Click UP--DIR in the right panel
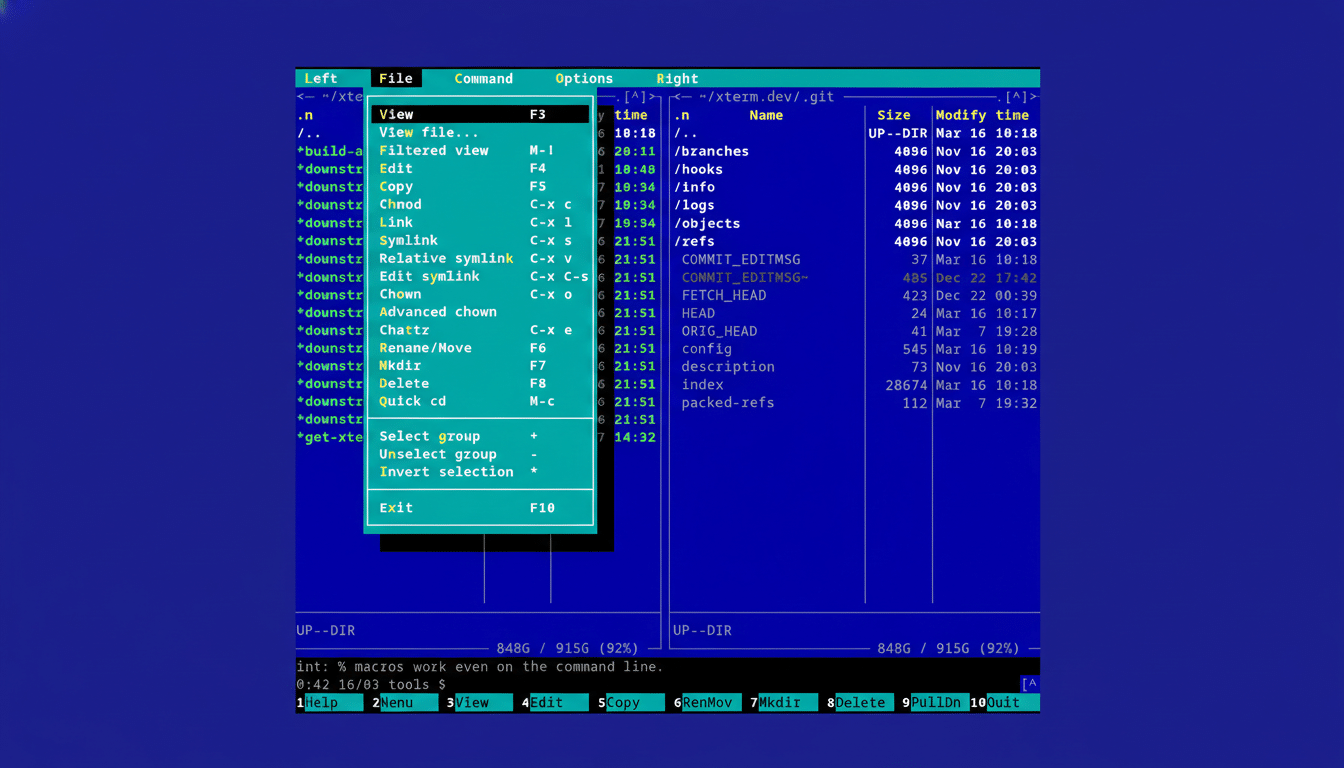 click(x=700, y=630)
